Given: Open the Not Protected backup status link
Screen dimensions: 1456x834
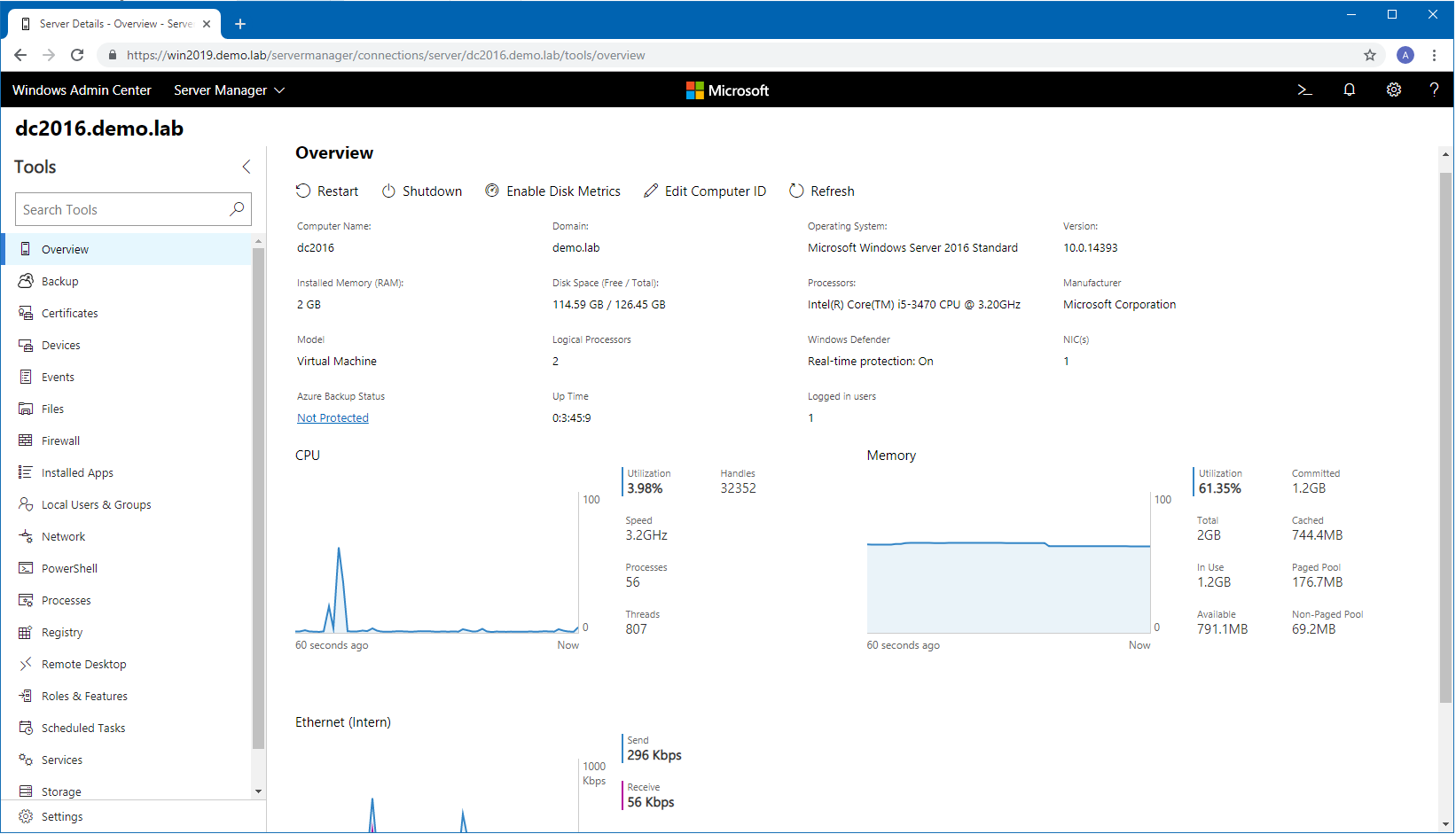Looking at the screenshot, I should (333, 417).
